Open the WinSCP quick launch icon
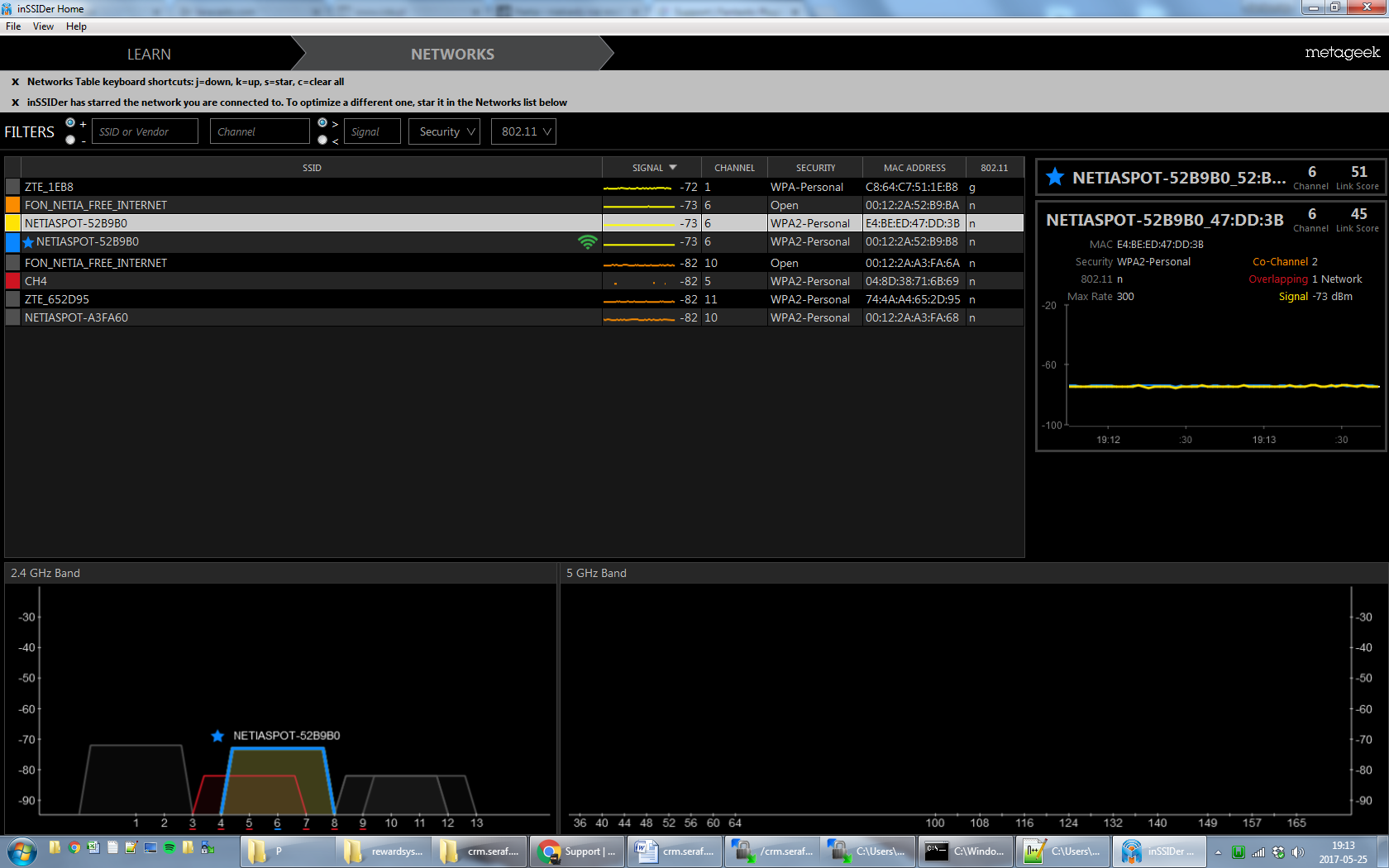Image resolution: width=1389 pixels, height=868 pixels. [x=208, y=847]
